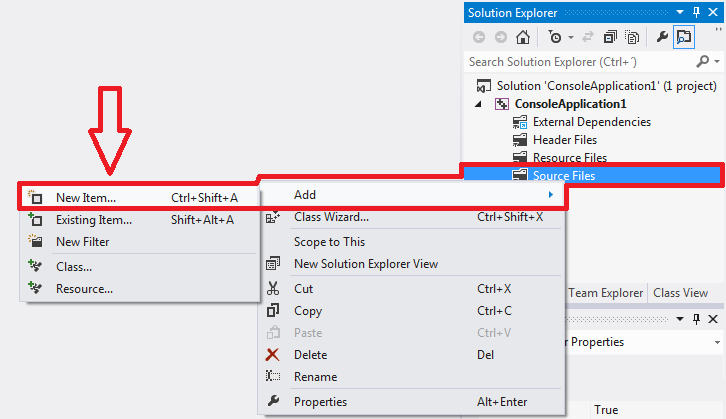Choose New Item... from Add submenu

138,198
